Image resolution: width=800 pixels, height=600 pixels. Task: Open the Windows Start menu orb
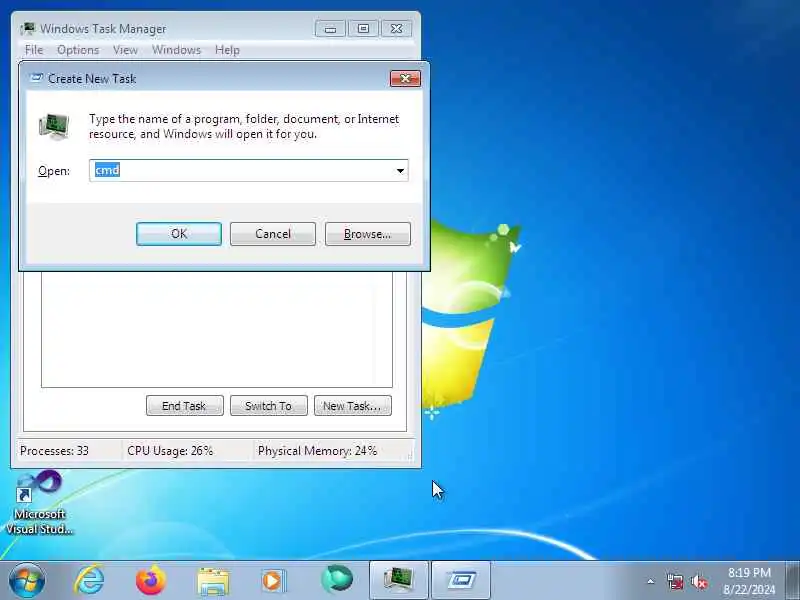click(27, 580)
